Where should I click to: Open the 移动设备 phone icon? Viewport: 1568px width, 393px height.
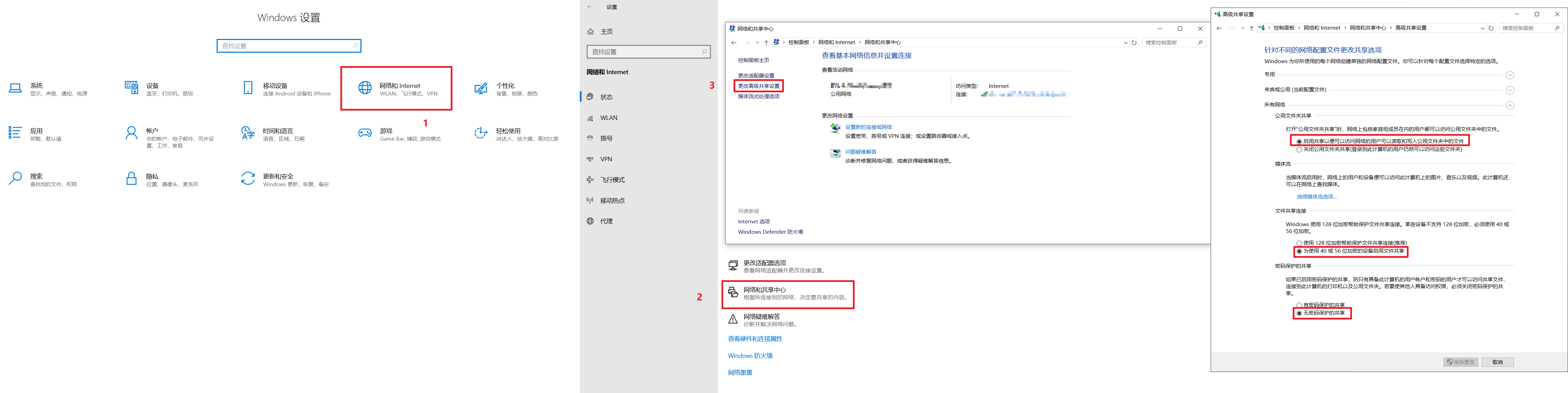[248, 88]
